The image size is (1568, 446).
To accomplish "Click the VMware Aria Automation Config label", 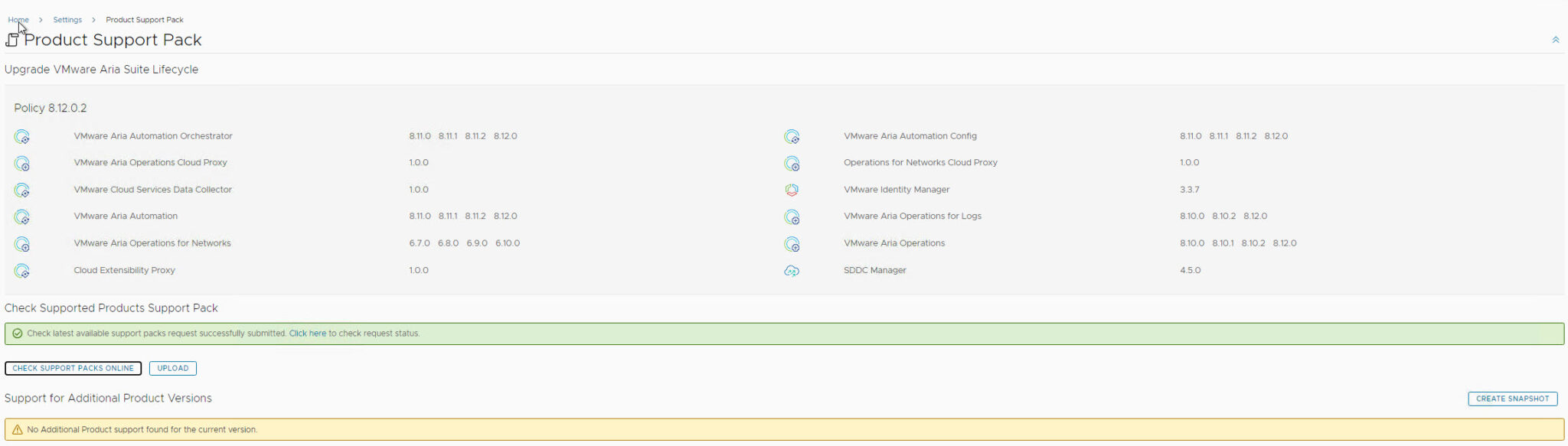I will point(910,136).
